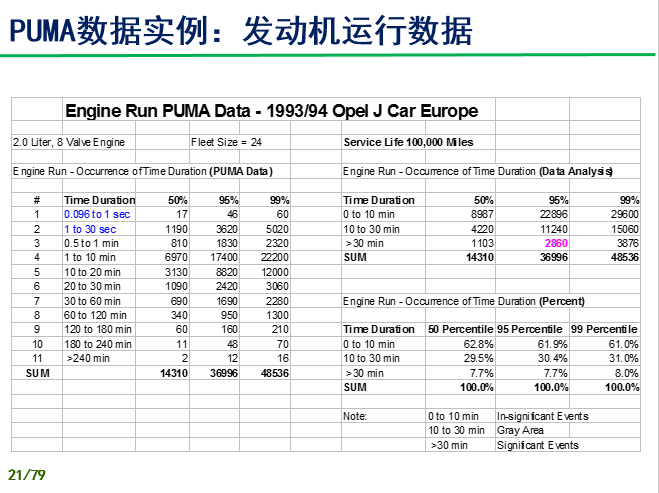This screenshot has height=493, width=659.
Task: Select the 'Engine Run PUMA Data - 1993/94 Opel J Car Europe' heading
Action: (x=272, y=111)
